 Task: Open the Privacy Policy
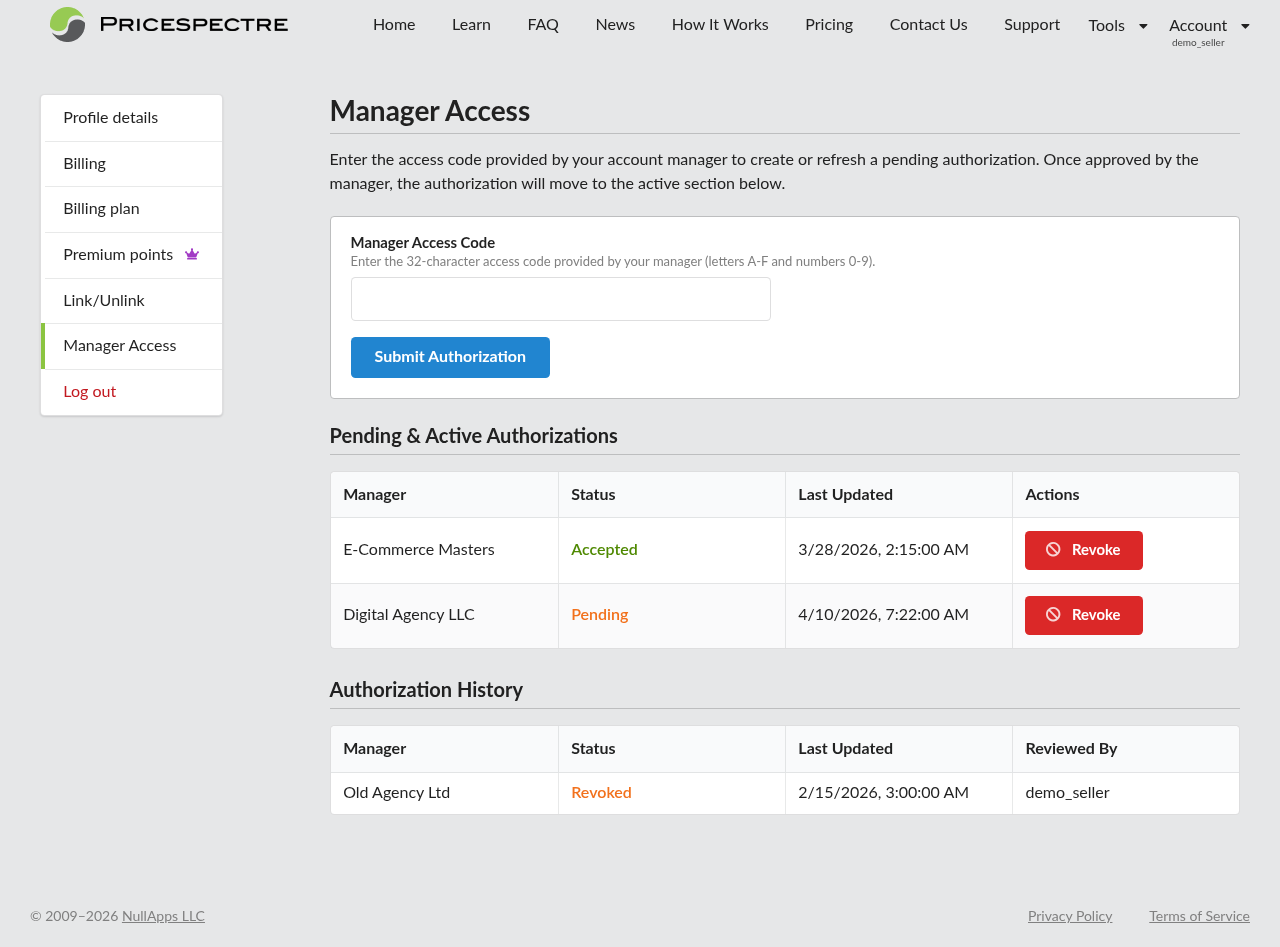(1070, 916)
